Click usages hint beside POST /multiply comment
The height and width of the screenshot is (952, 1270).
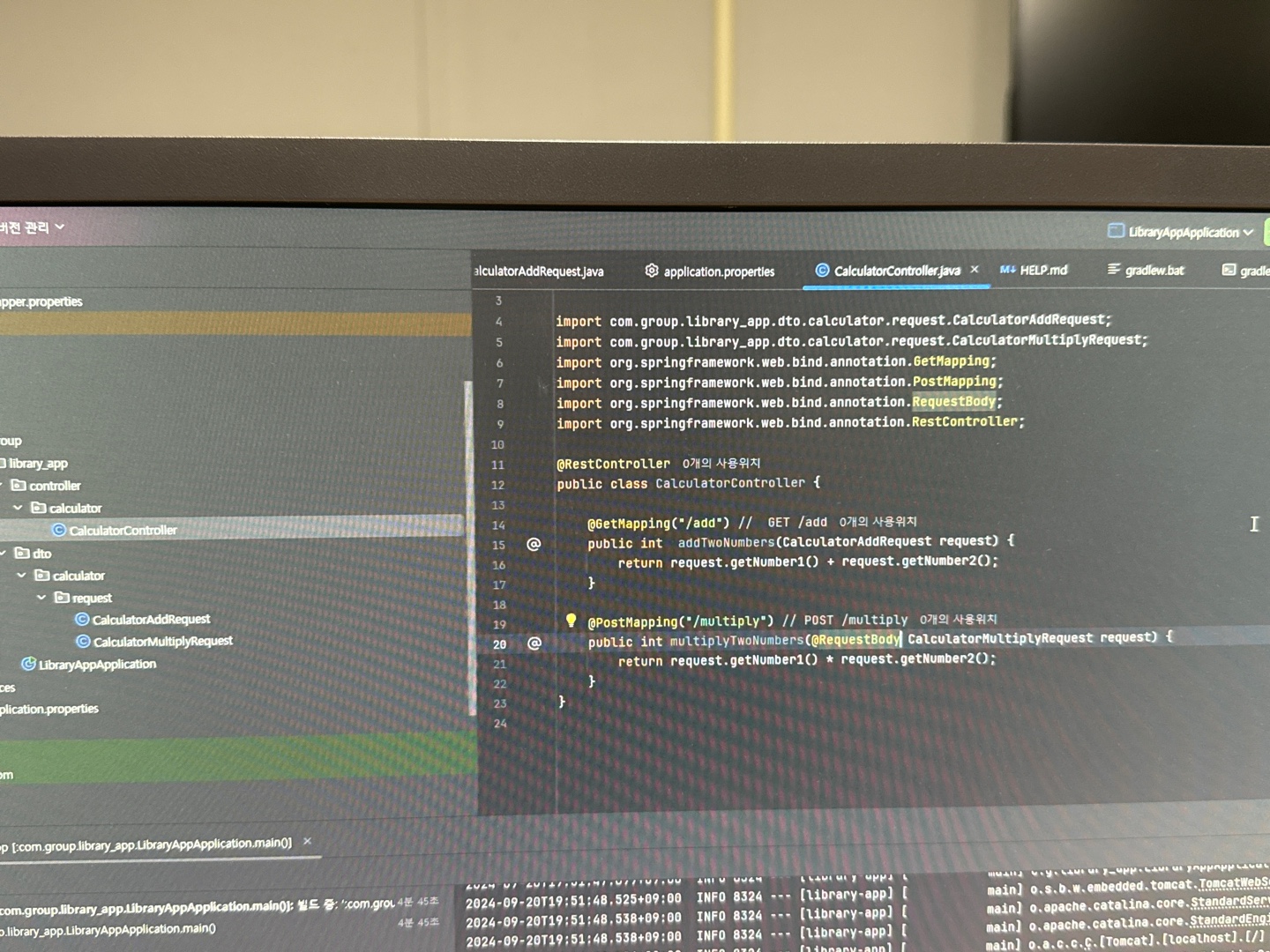[x=958, y=619]
